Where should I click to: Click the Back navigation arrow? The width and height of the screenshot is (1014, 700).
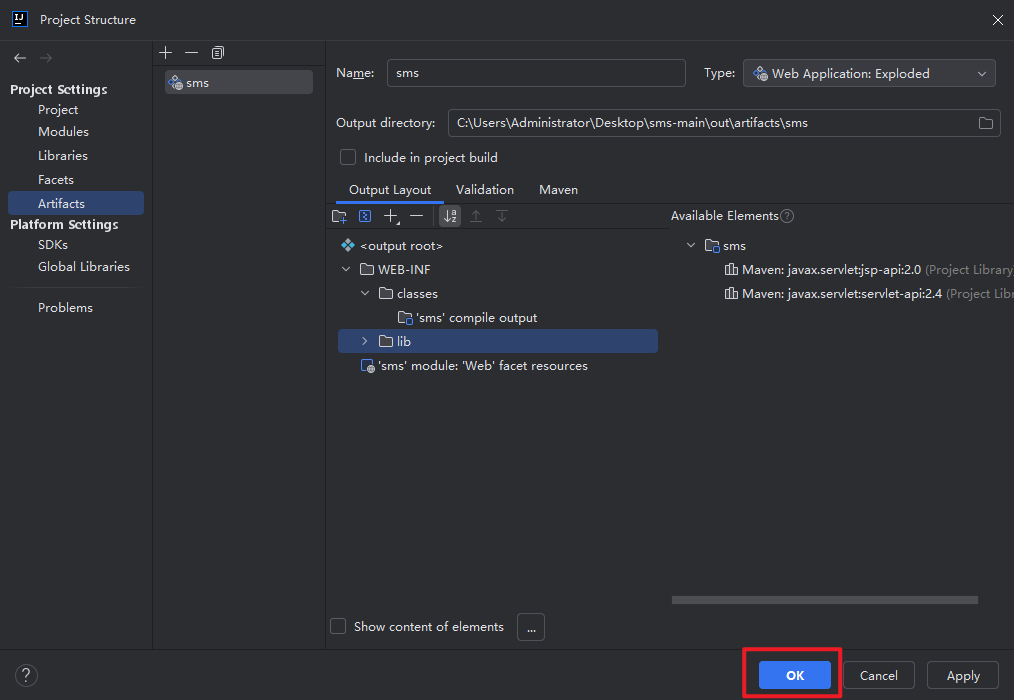(x=20, y=58)
